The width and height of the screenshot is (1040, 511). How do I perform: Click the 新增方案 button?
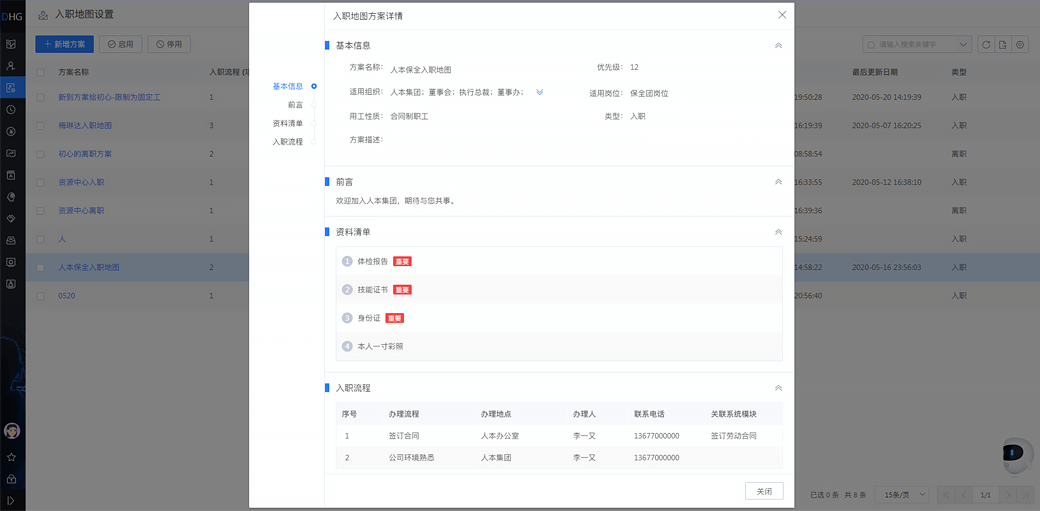65,45
